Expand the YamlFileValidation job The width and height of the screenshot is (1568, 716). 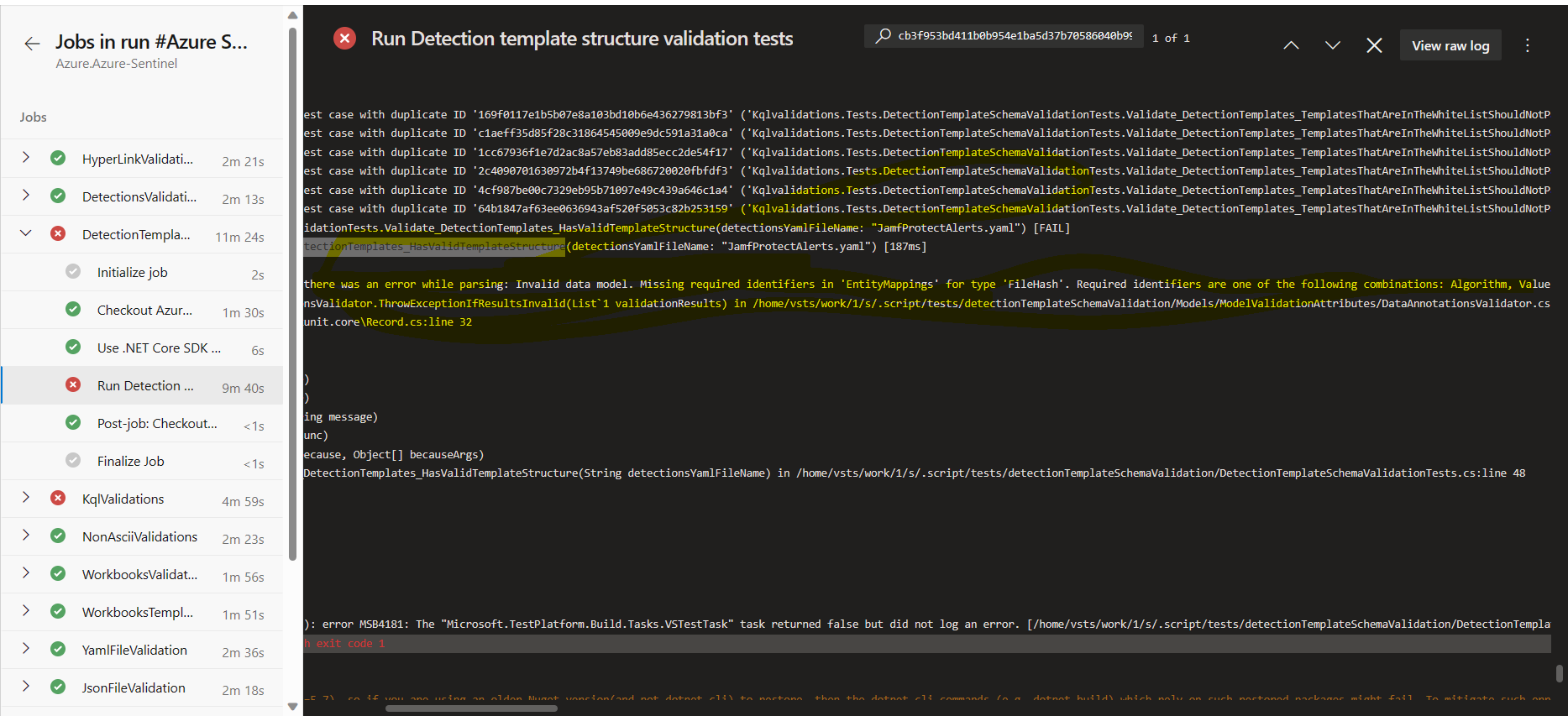click(26, 648)
